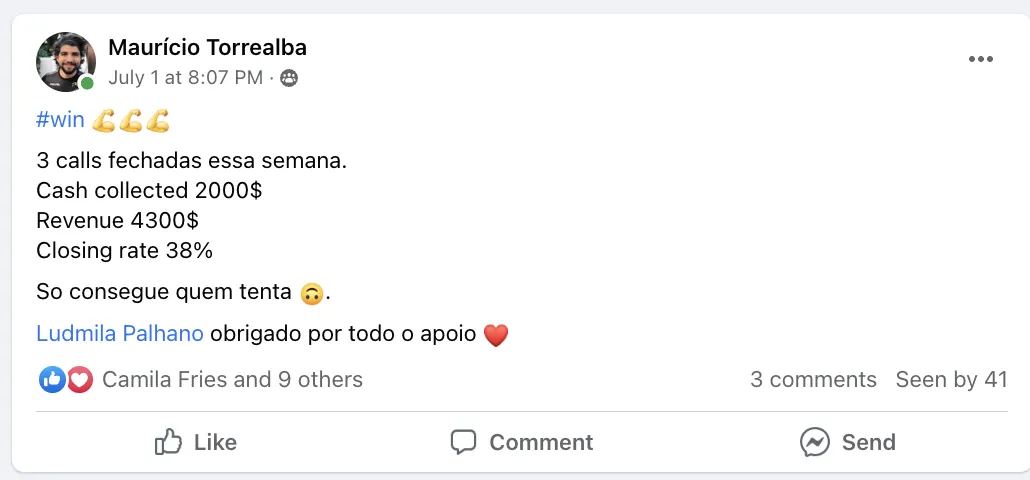Open the three-dot post options menu

981,59
